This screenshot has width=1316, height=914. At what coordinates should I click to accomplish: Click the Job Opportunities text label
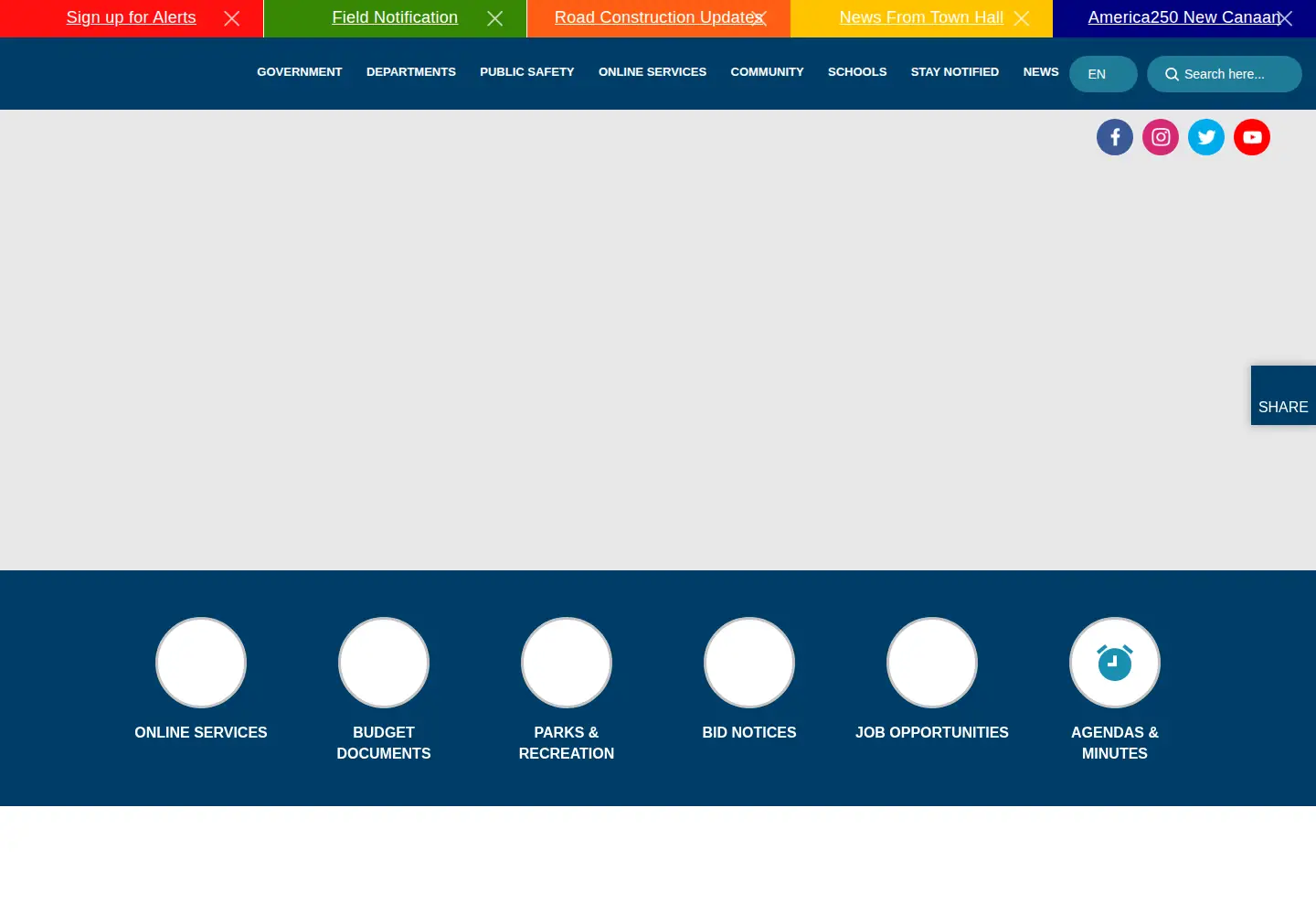click(x=932, y=732)
